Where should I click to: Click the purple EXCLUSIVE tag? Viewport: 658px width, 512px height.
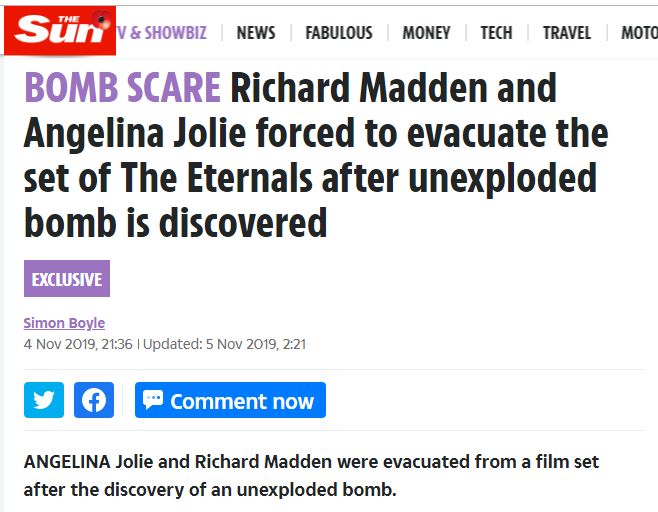67,279
